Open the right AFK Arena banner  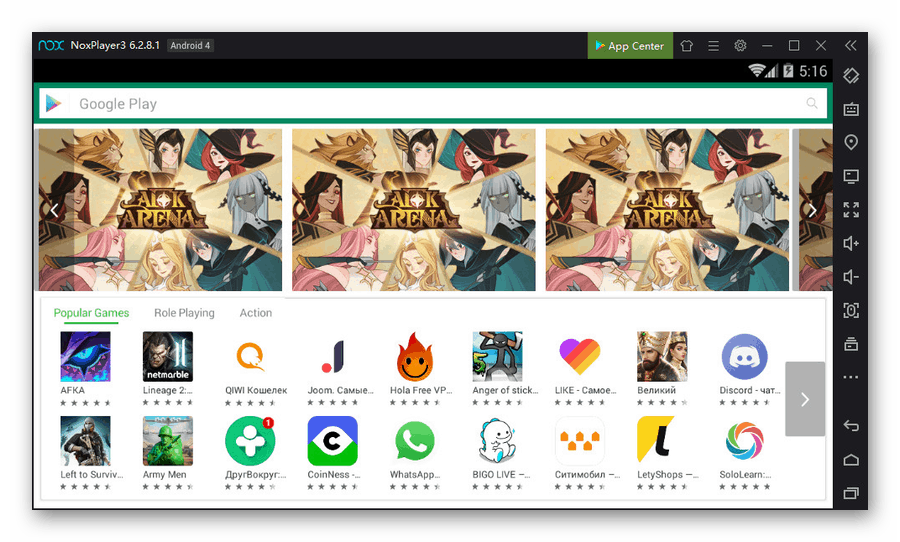coord(668,210)
